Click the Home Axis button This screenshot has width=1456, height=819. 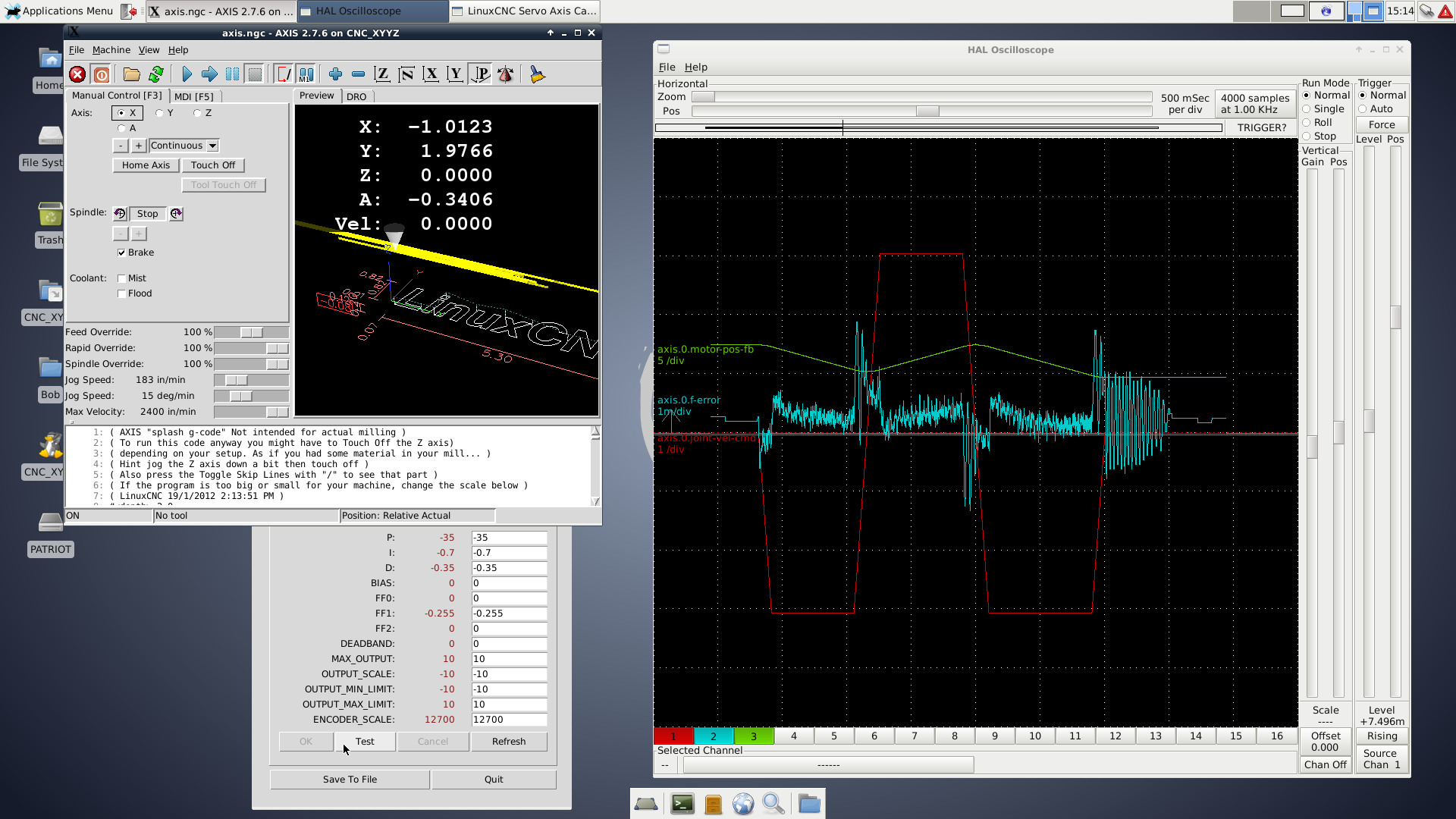coord(146,165)
